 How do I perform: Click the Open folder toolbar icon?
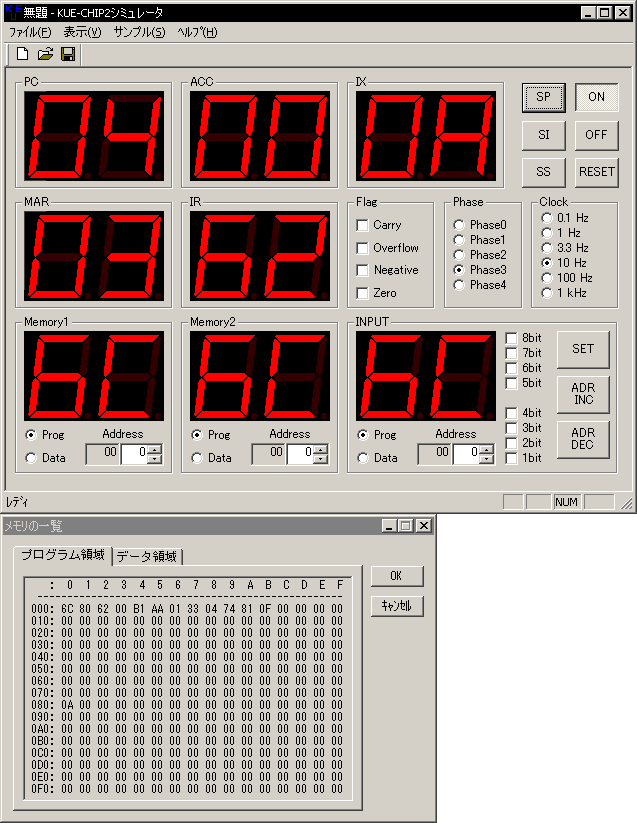[46, 54]
